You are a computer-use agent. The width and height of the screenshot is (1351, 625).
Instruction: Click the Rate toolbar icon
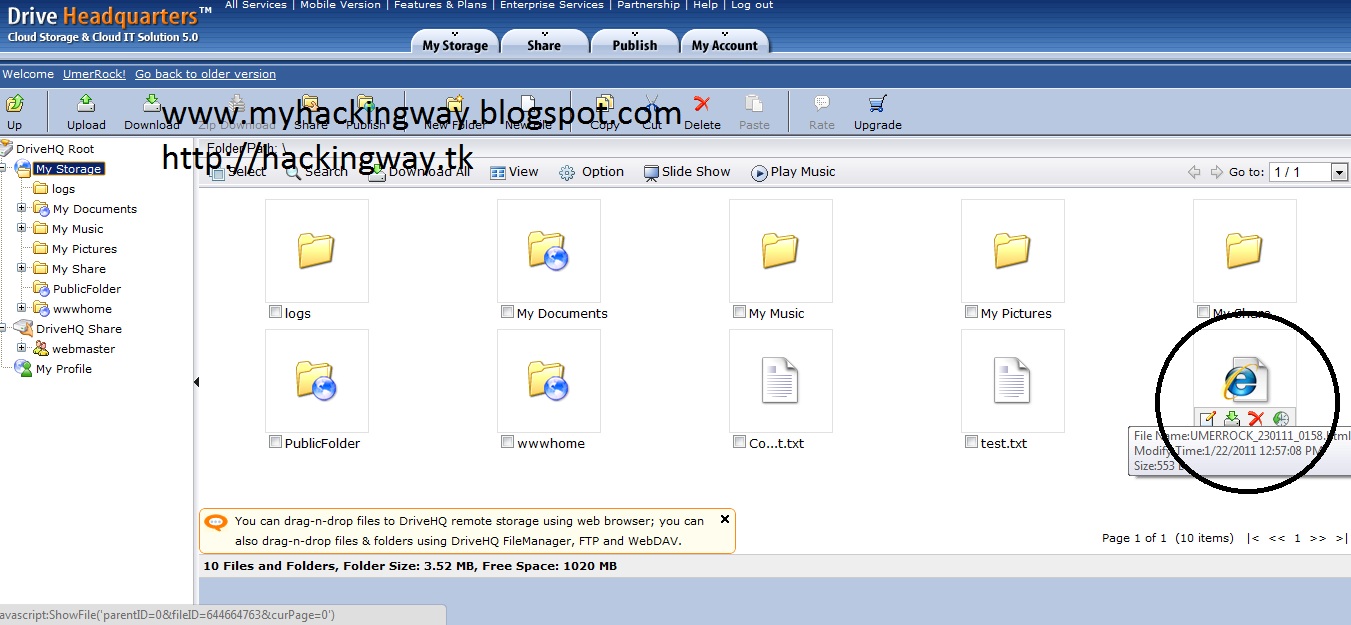[821, 104]
